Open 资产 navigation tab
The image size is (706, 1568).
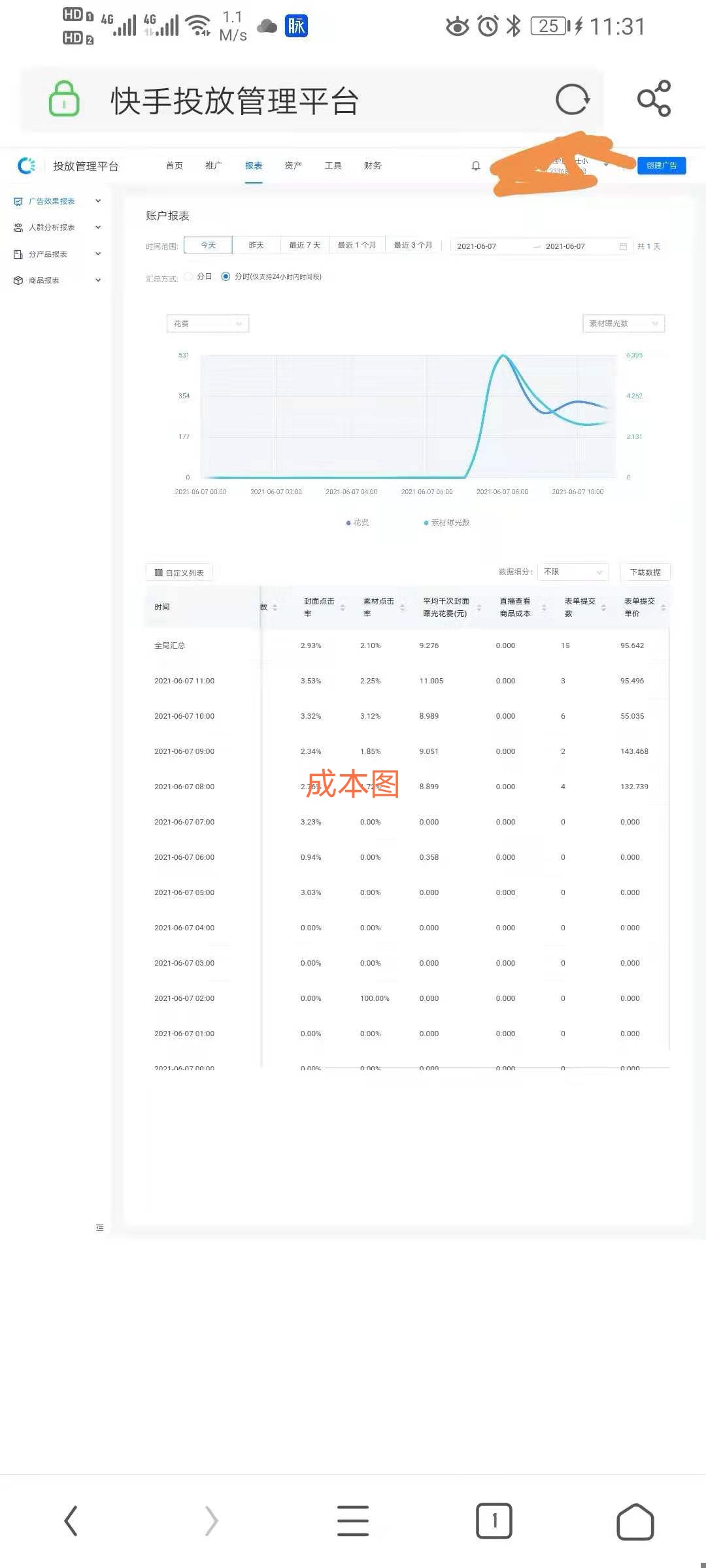coord(294,166)
